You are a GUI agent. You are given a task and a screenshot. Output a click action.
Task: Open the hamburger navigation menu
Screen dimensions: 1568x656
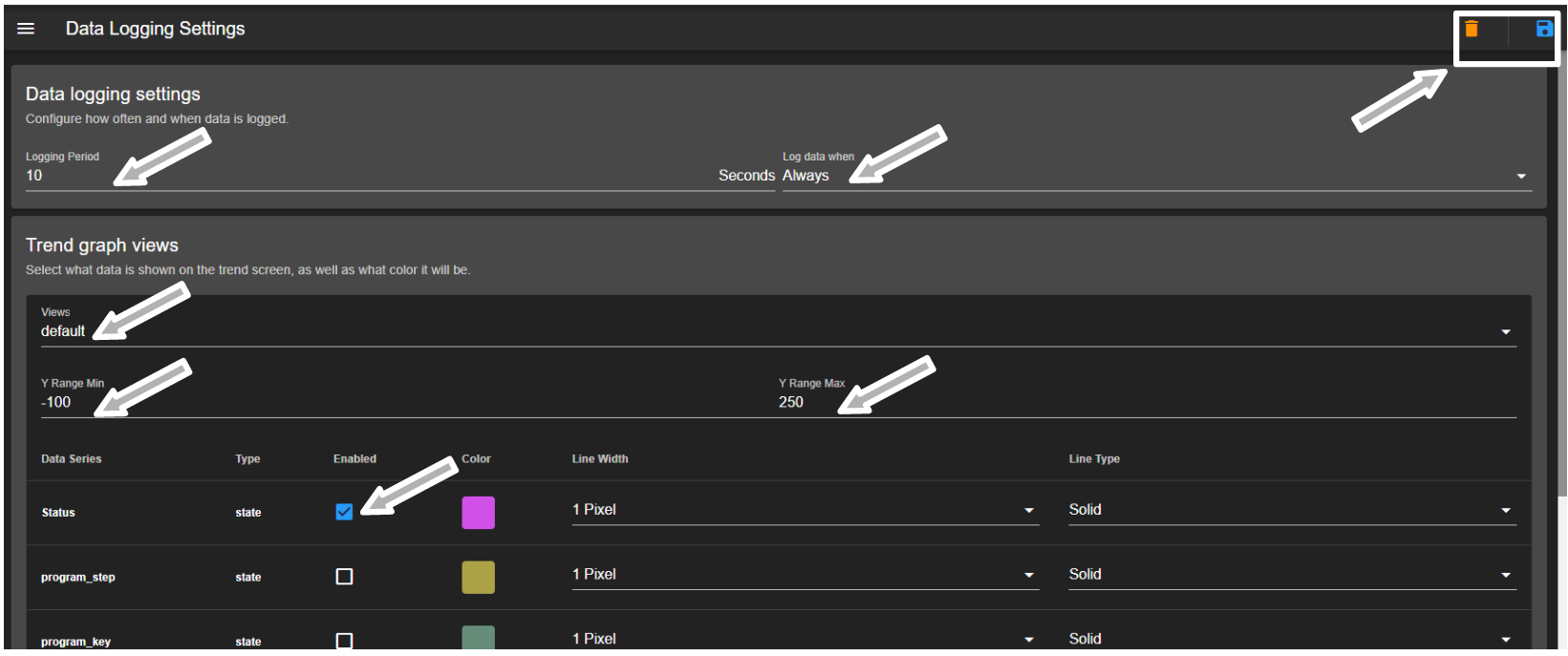(x=26, y=29)
